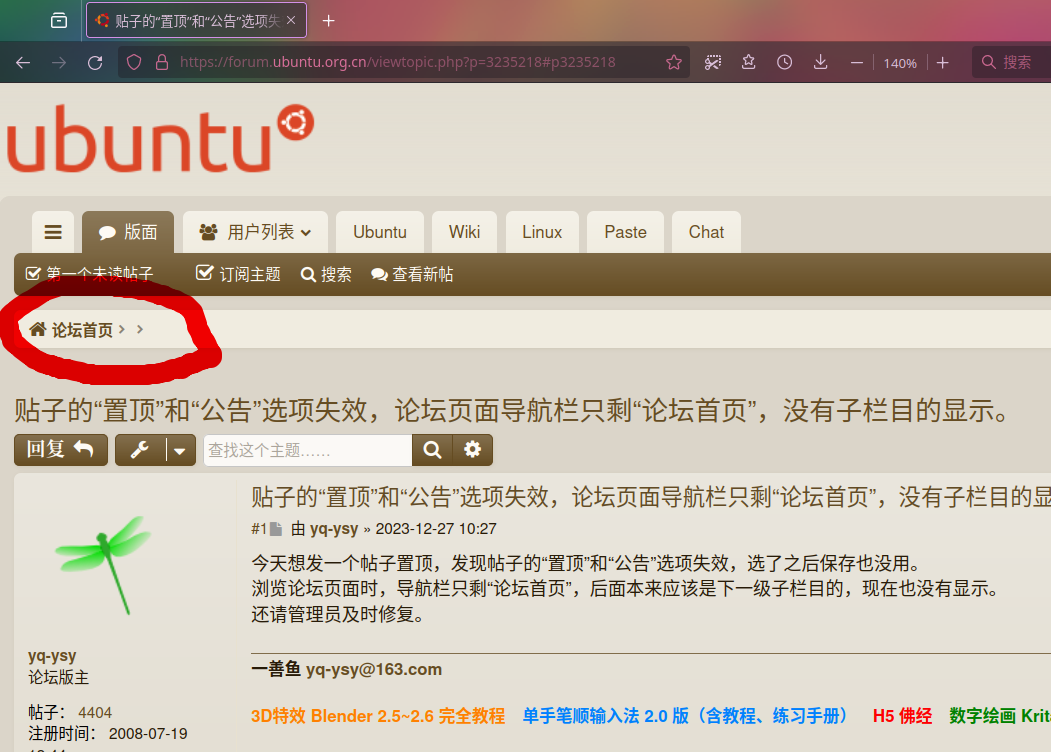Click the Ubuntu logo

tap(160, 138)
